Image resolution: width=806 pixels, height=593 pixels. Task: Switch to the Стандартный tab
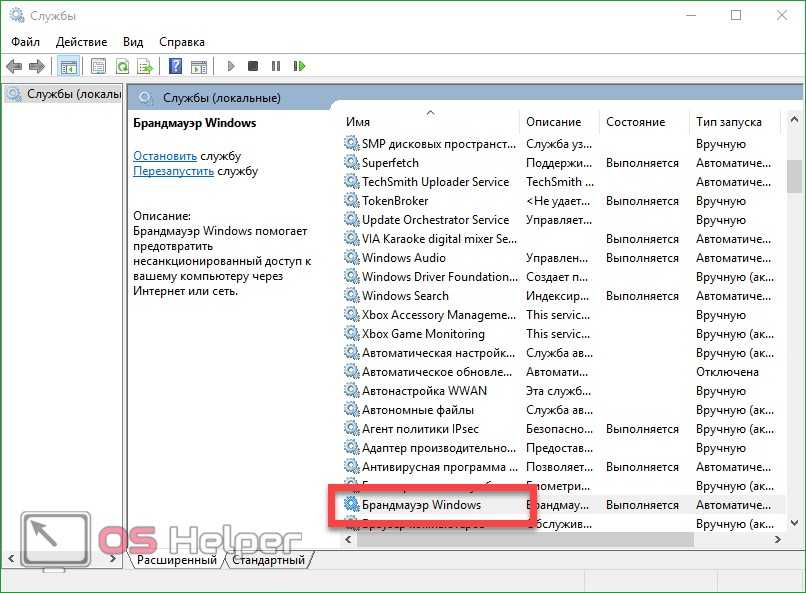click(x=268, y=560)
